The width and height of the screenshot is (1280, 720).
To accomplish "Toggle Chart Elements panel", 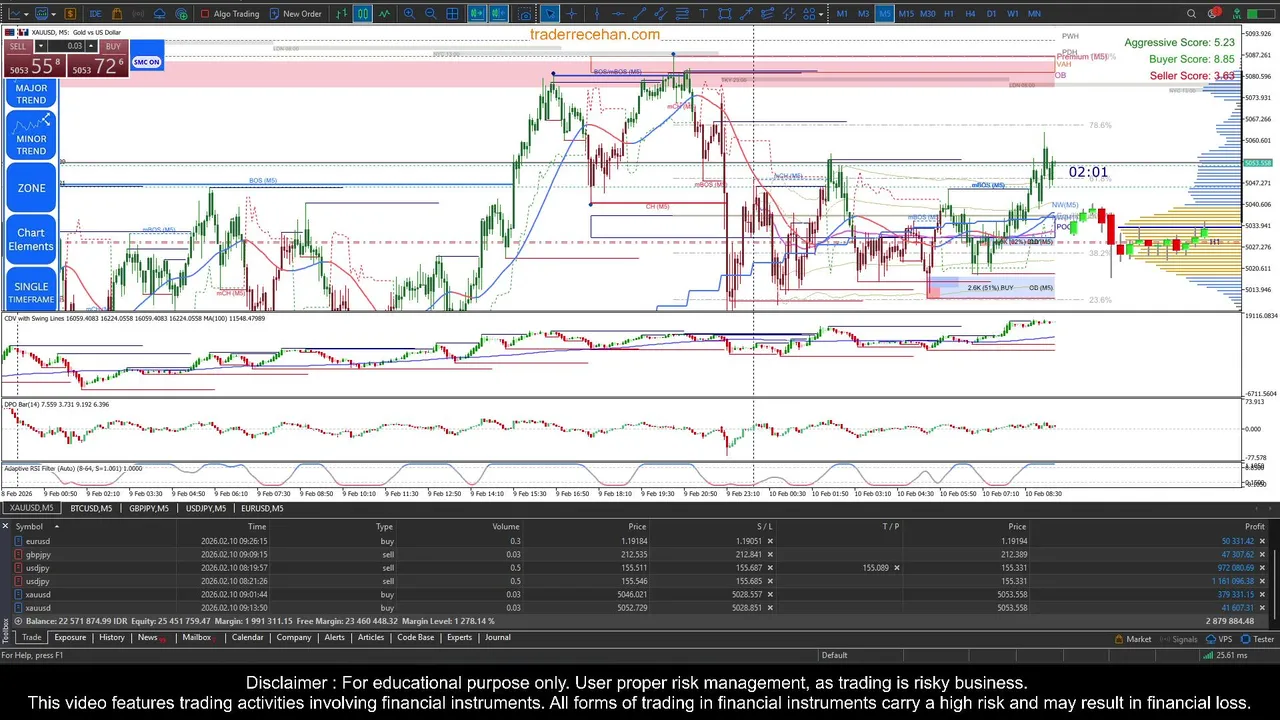I will pyautogui.click(x=31, y=239).
